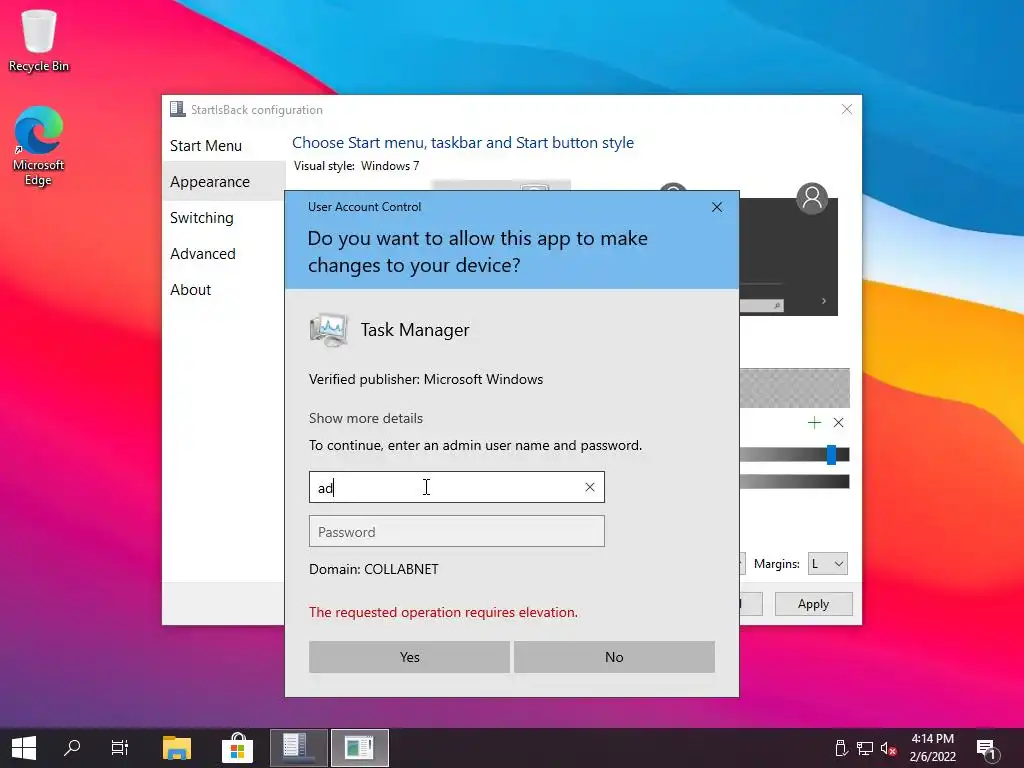Open Task View on the taskbar
Viewport: 1024px width, 768px height.
[120, 748]
